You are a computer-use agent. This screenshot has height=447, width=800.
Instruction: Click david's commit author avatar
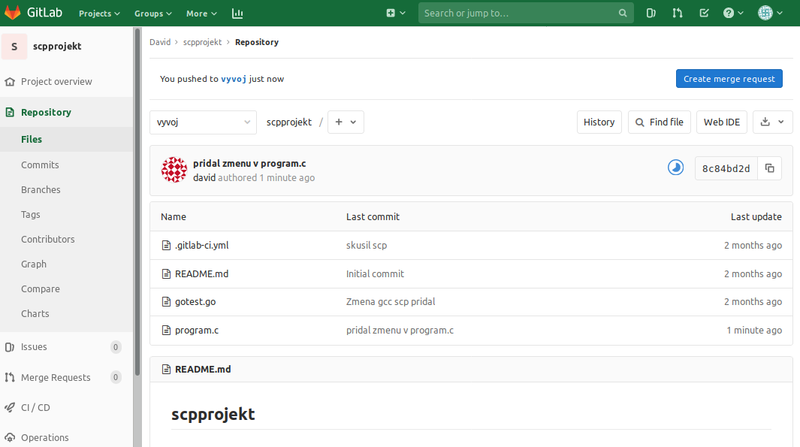click(x=174, y=170)
